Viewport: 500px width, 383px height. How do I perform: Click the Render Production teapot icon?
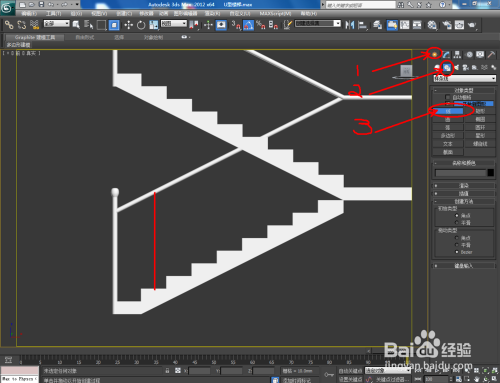[472, 25]
